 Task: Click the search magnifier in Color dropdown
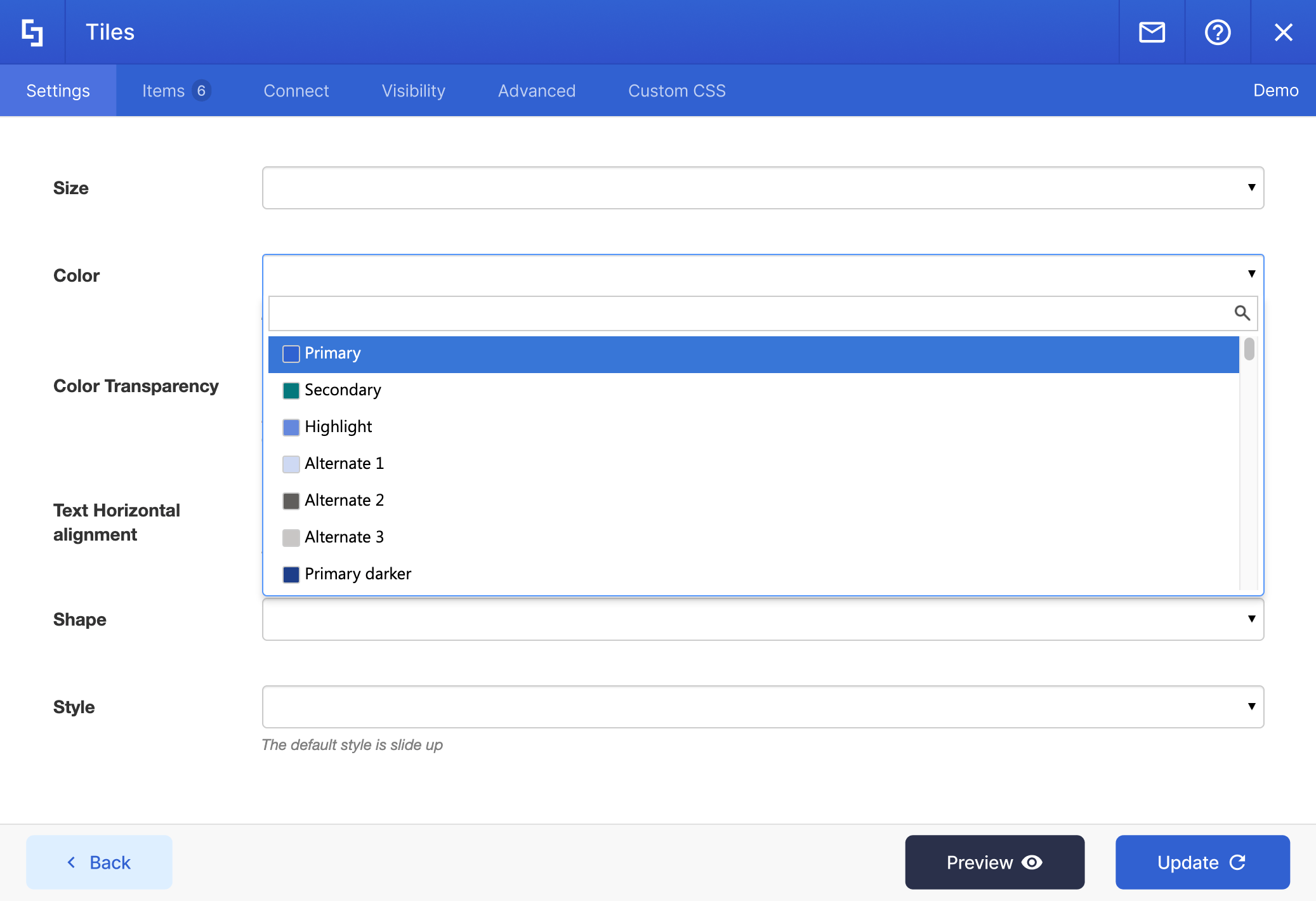[1242, 313]
